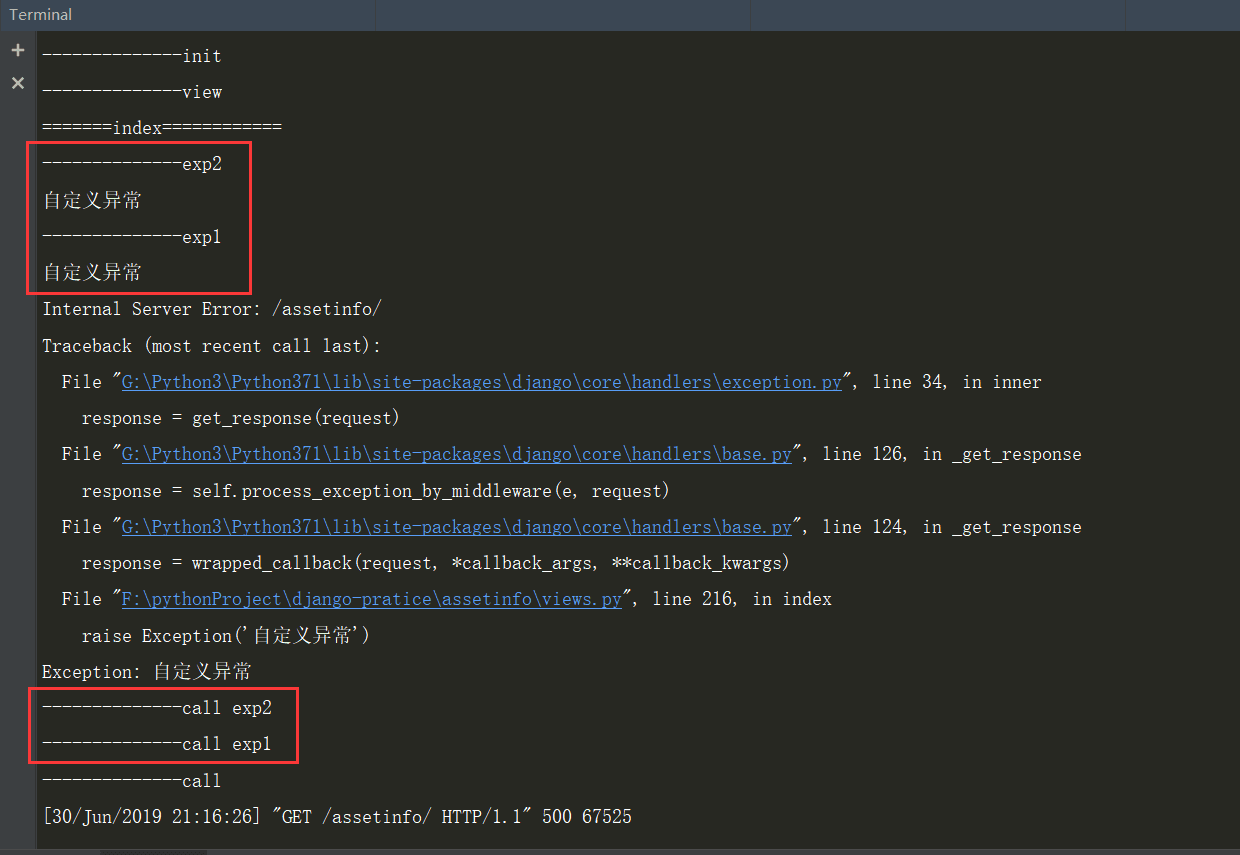This screenshot has height=855, width=1240.
Task: Open the base.py link at line 126
Action: (457, 454)
